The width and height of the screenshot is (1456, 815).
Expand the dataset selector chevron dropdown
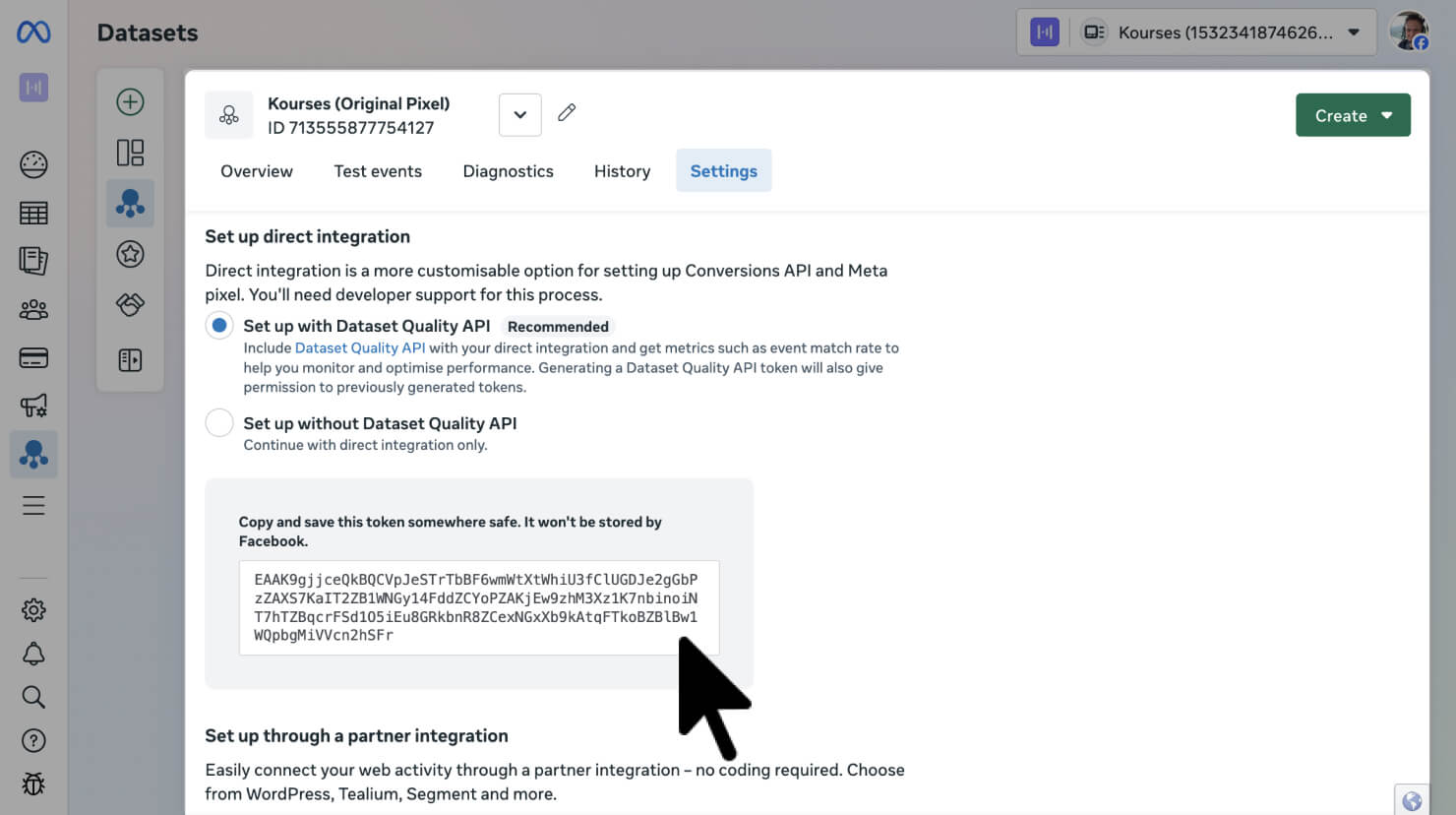(x=519, y=115)
